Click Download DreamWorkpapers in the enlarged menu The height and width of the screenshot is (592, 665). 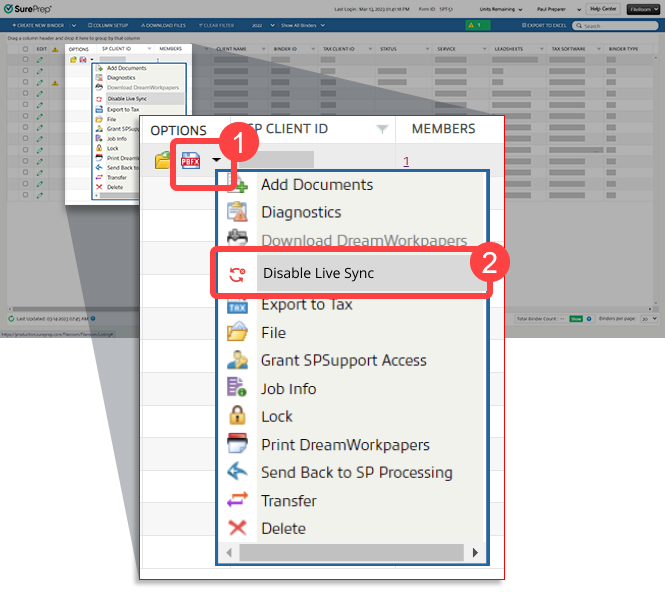click(x=364, y=240)
